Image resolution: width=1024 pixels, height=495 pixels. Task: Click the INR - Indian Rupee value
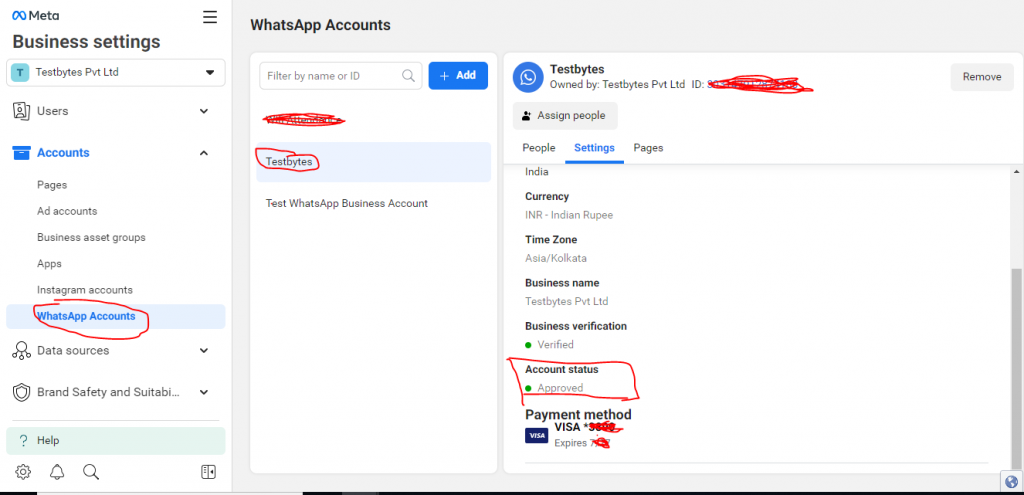(569, 215)
